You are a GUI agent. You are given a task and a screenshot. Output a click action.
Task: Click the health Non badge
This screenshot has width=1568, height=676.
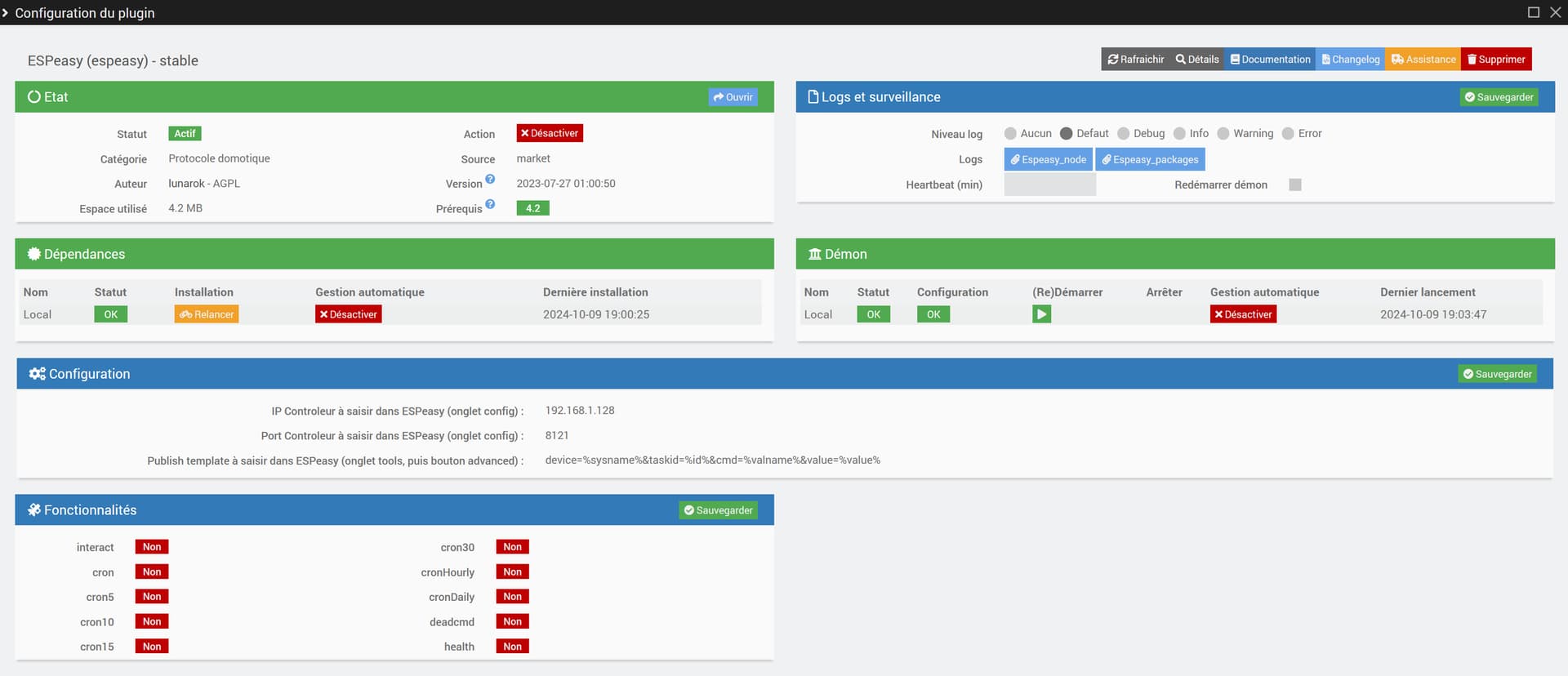coord(512,647)
